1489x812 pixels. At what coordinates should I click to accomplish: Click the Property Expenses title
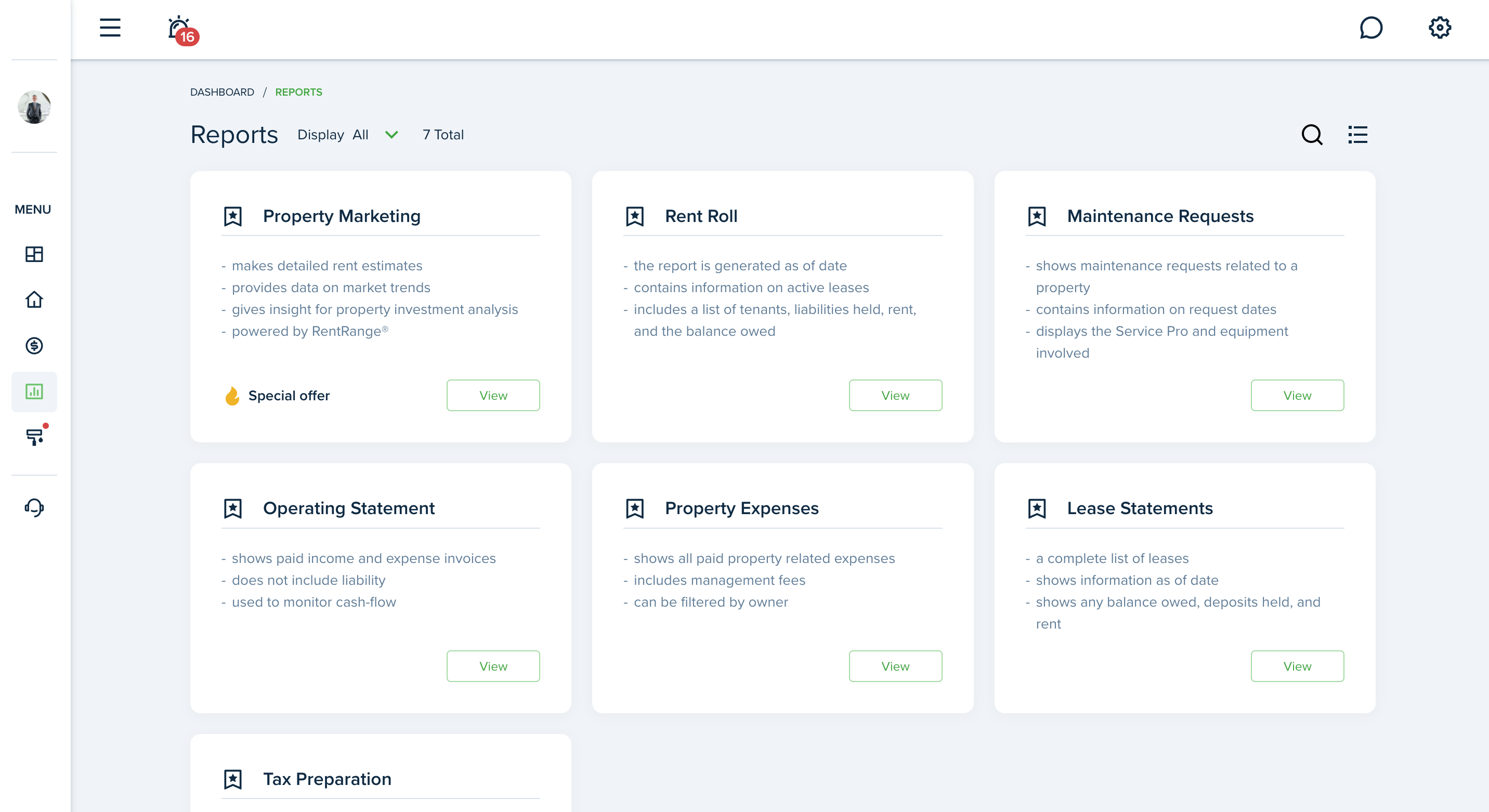point(741,508)
